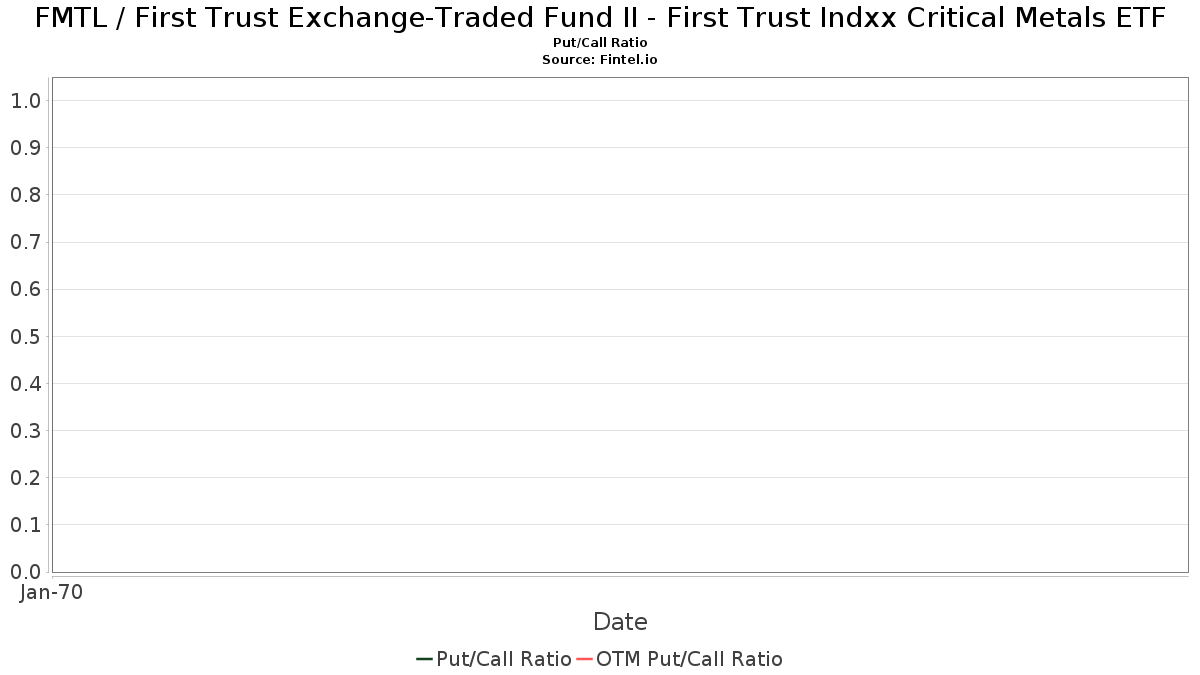The width and height of the screenshot is (1200, 675).
Task: Click the 0.1 y-axis tick label
Action: (25, 525)
